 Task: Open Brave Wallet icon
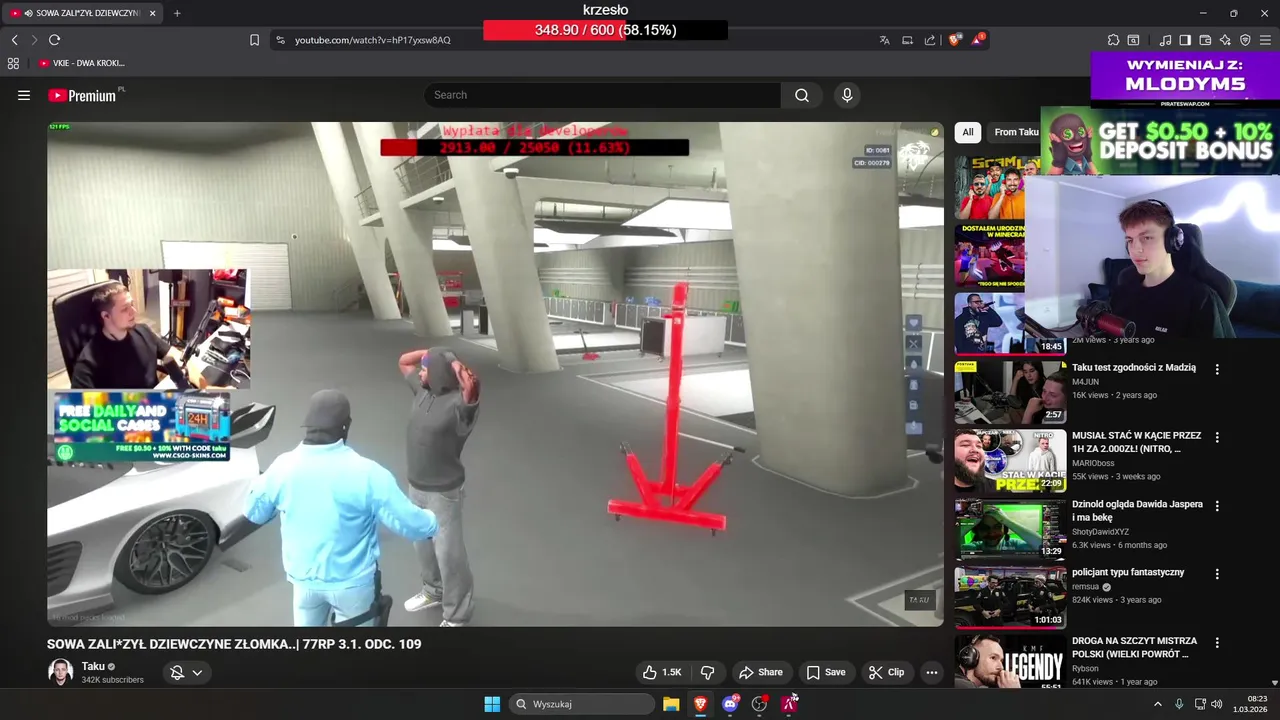[1205, 40]
